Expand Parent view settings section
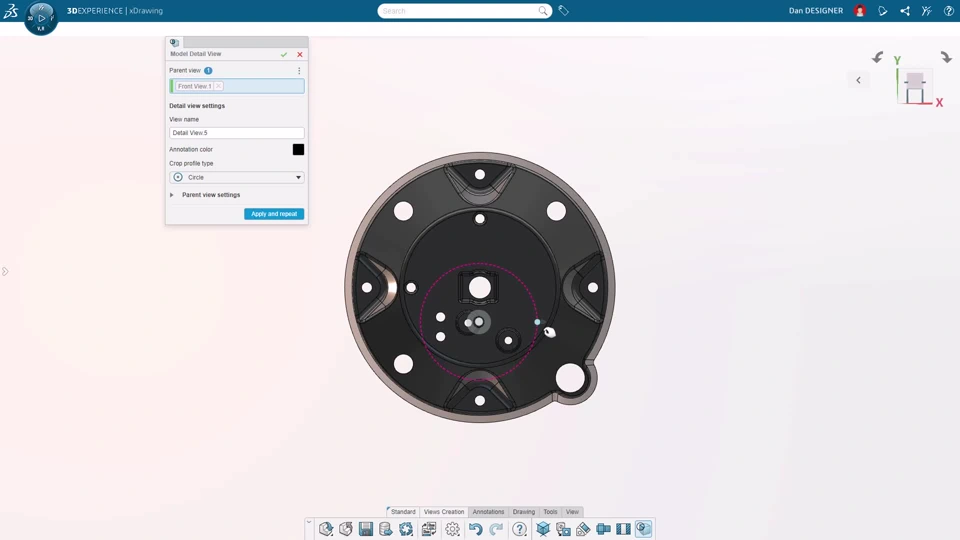This screenshot has width=960, height=540. [x=171, y=195]
